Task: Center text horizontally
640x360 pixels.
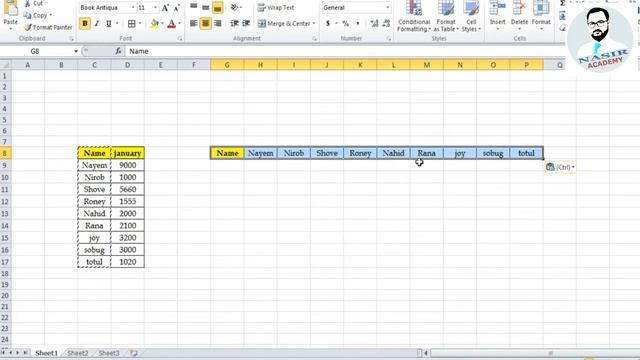Action: point(206,24)
